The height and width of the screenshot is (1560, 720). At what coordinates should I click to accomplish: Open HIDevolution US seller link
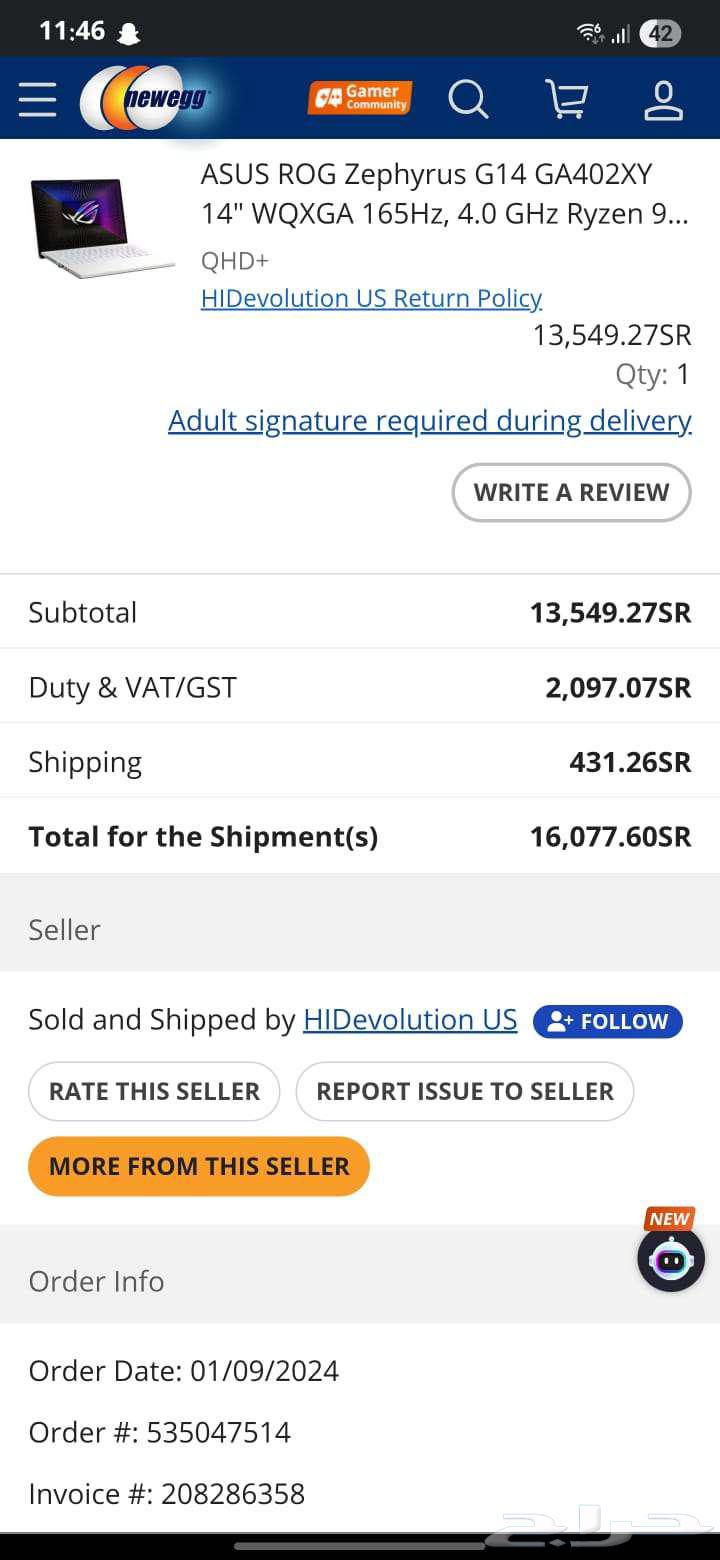coord(410,1019)
